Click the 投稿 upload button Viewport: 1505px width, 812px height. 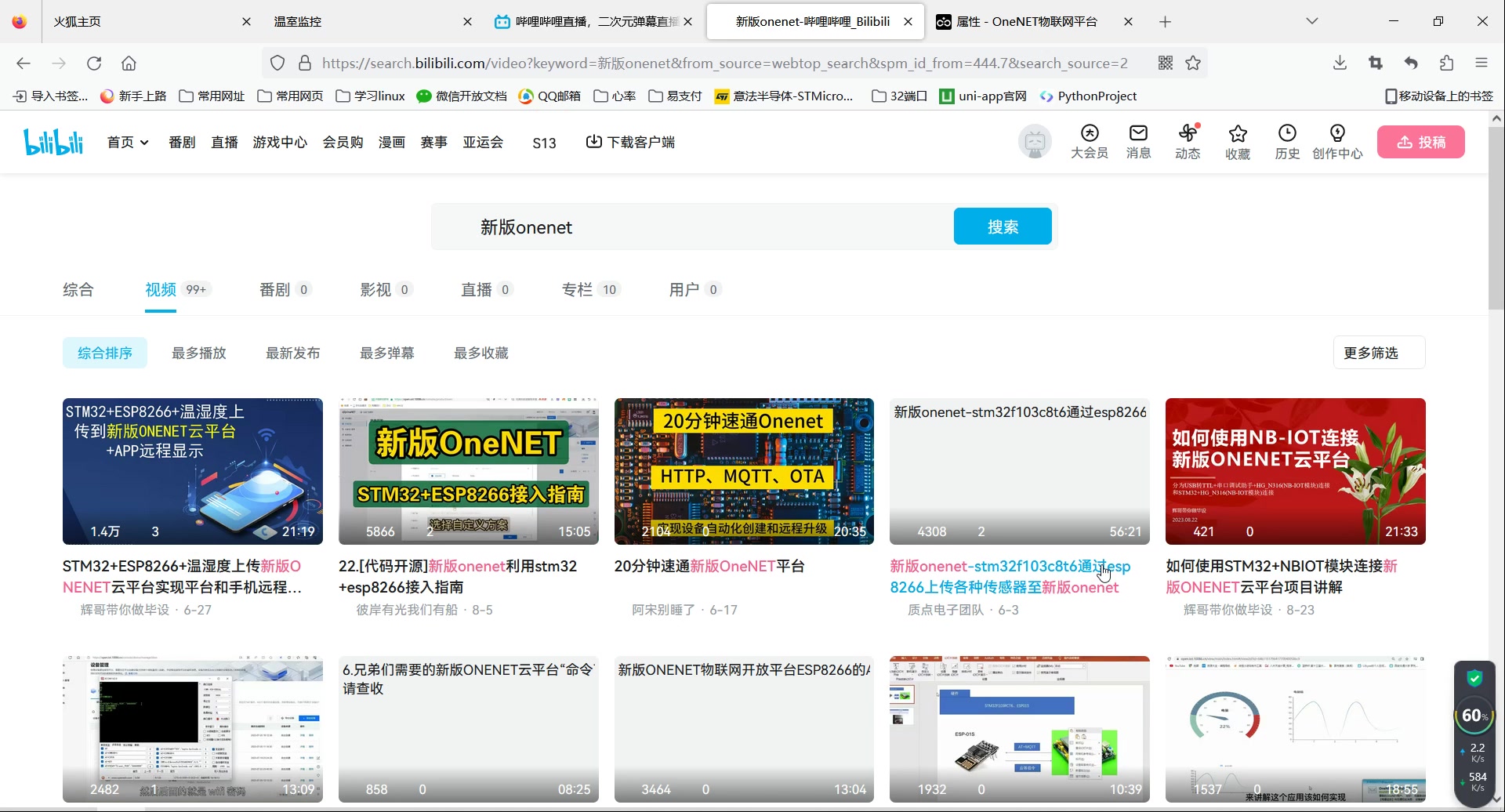pyautogui.click(x=1420, y=142)
